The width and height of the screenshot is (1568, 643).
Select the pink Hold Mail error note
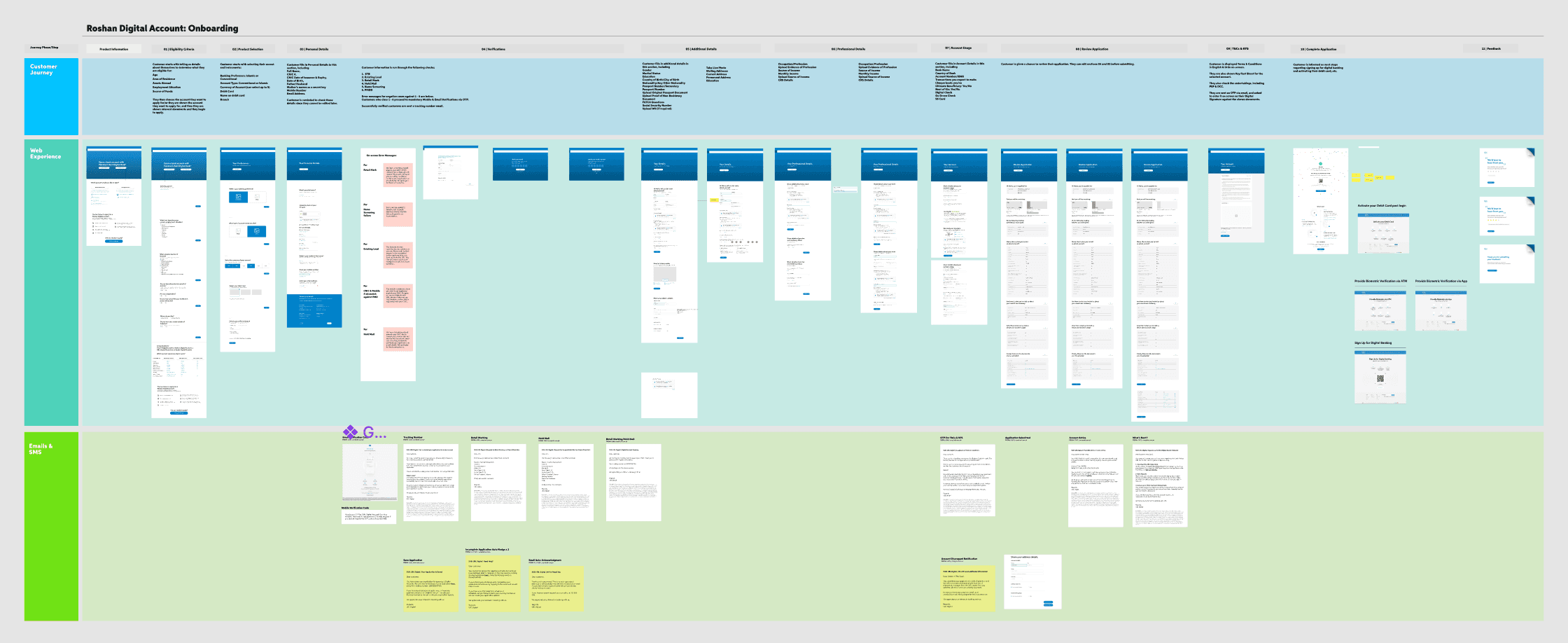(x=398, y=339)
